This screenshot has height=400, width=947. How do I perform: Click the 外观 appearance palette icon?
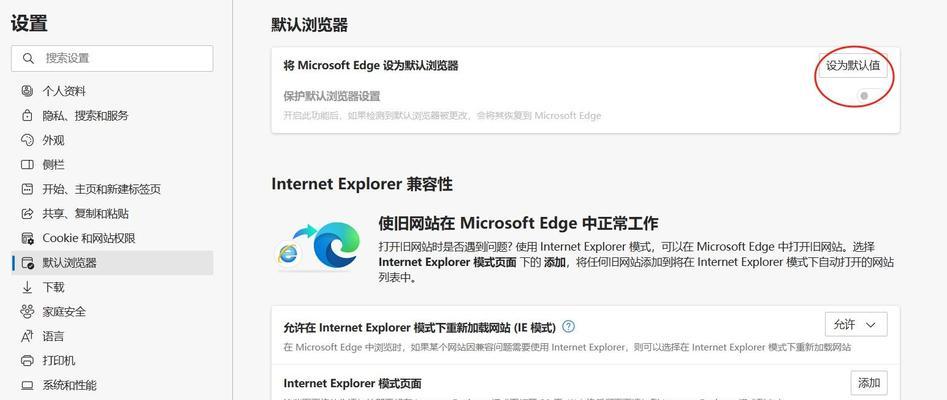(27, 140)
